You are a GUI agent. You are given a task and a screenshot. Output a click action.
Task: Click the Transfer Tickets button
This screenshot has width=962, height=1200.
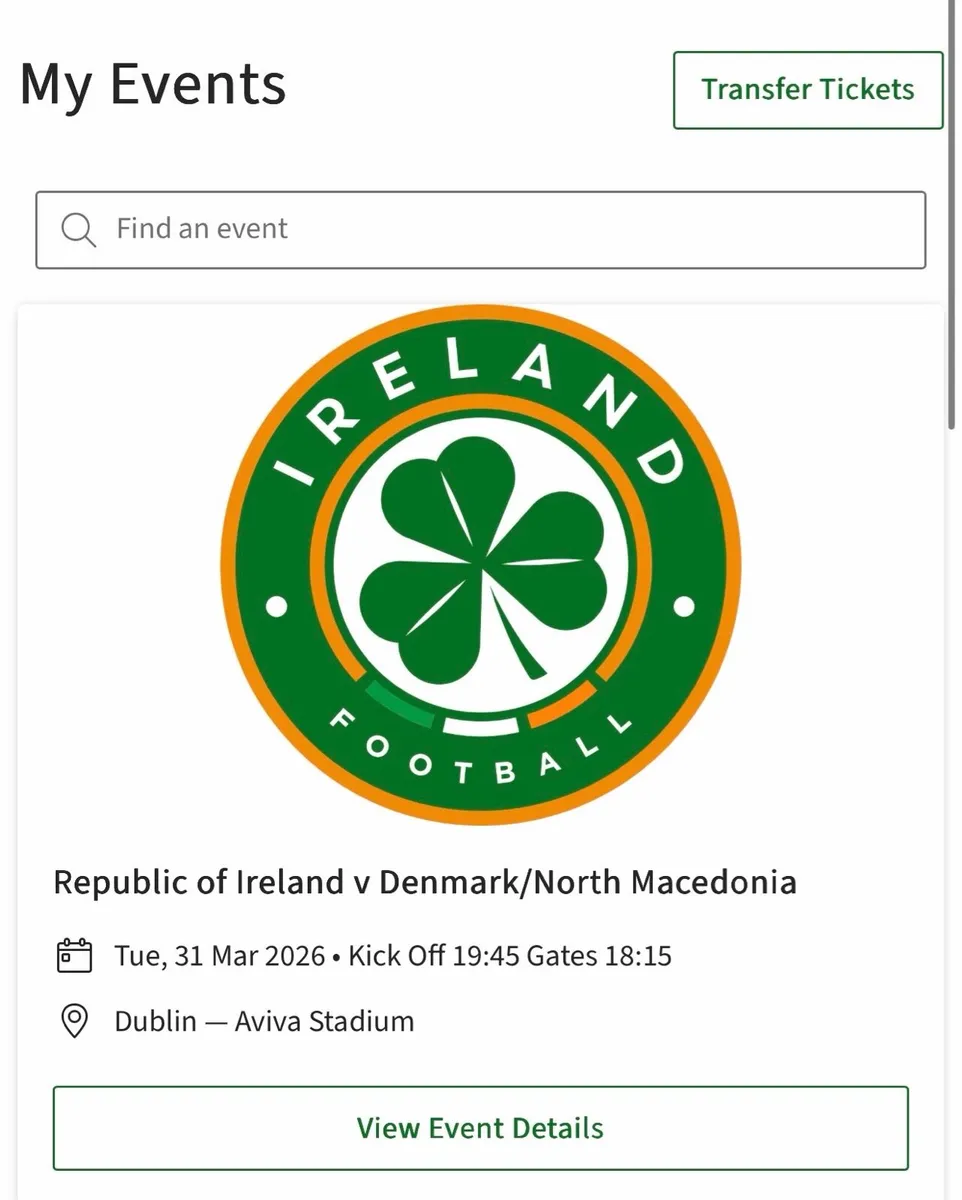(x=807, y=90)
